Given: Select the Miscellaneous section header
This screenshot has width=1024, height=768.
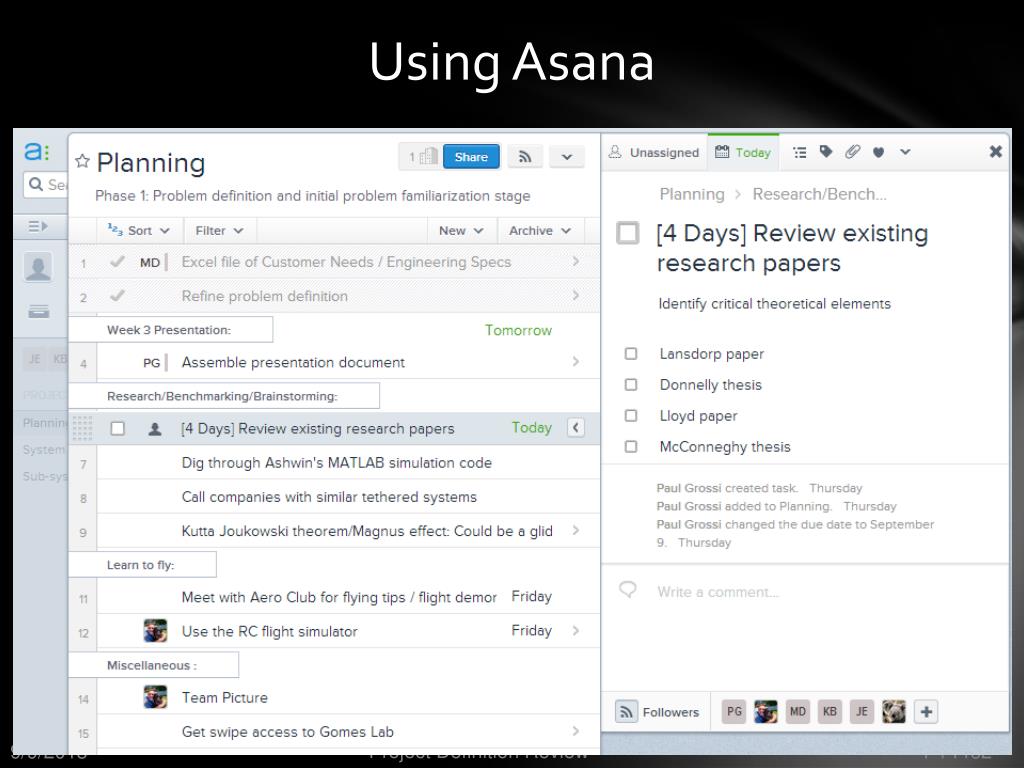Looking at the screenshot, I should (x=153, y=665).
